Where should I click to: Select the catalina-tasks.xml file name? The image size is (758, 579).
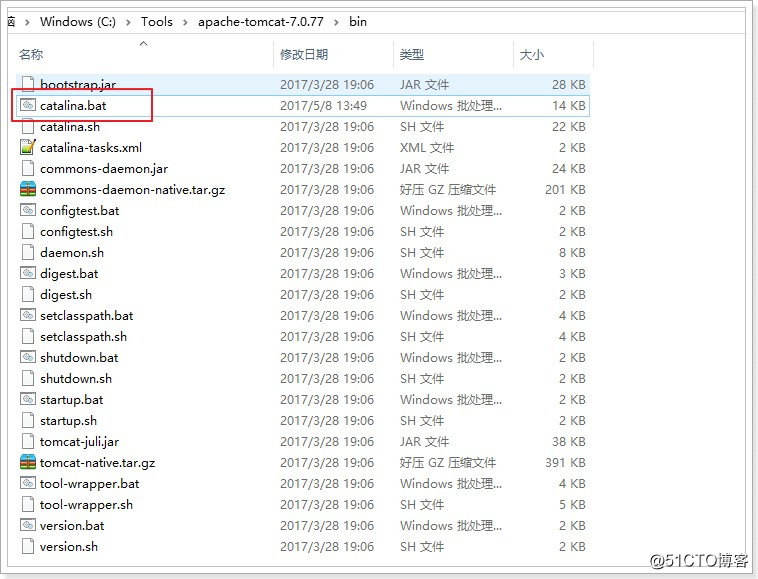click(x=91, y=147)
